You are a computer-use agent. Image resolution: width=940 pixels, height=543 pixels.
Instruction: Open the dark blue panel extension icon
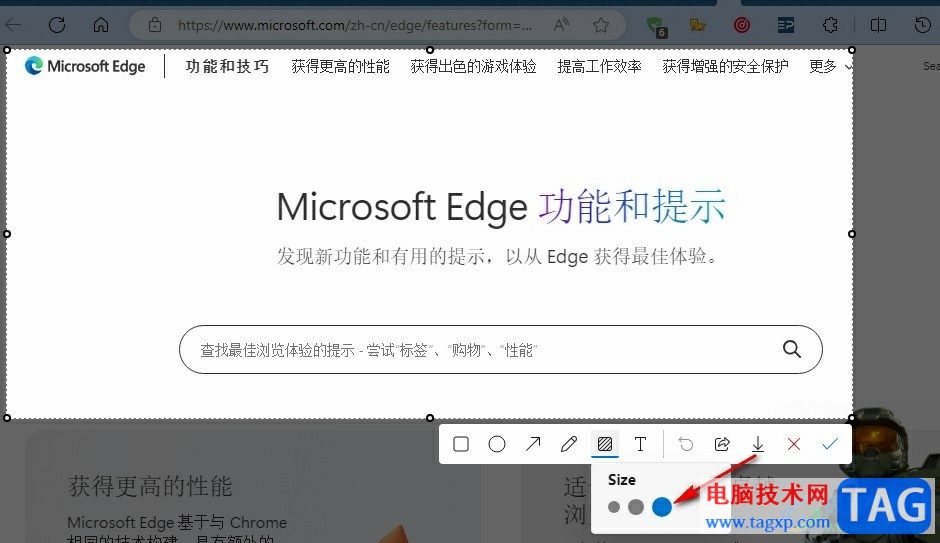click(x=786, y=25)
